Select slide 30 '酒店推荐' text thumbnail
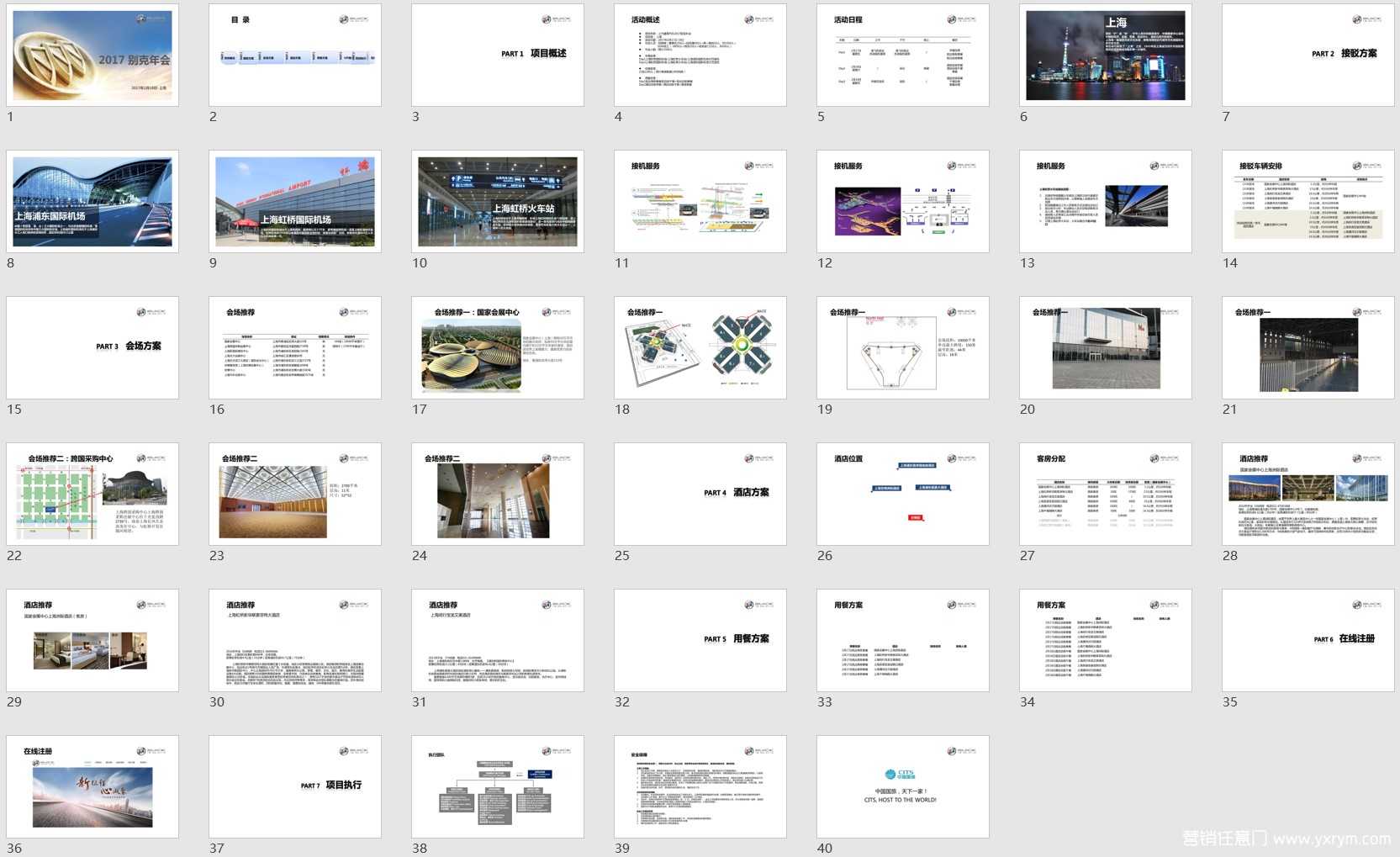1400x857 pixels. 295,640
